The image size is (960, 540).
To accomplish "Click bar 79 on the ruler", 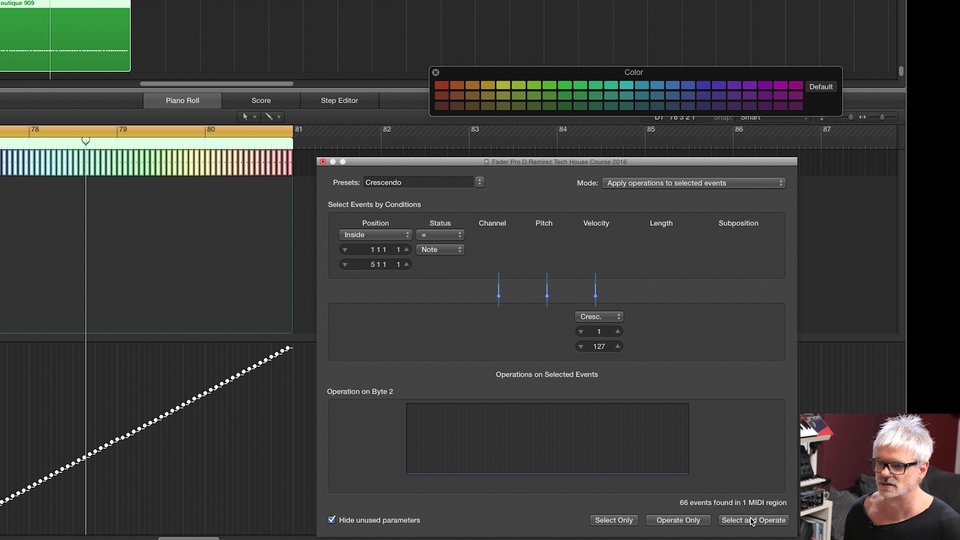I will (123, 129).
